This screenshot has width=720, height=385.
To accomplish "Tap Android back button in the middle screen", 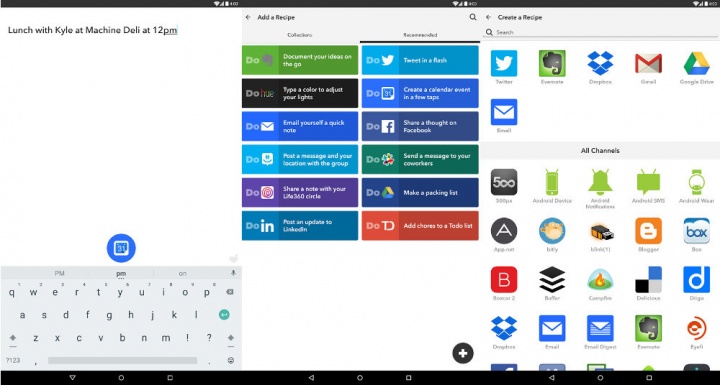I will coord(311,378).
